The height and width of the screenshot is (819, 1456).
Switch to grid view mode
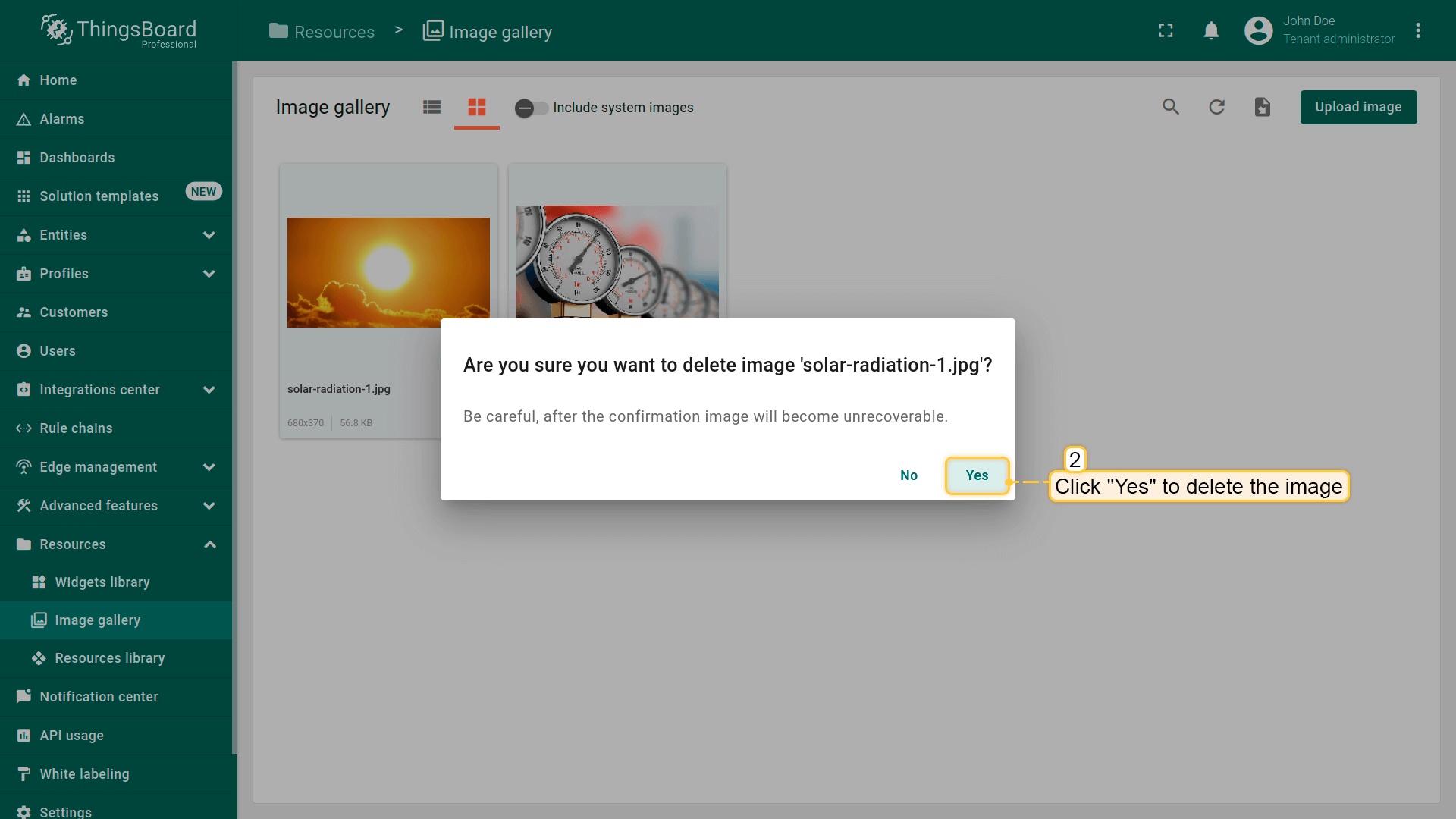(x=476, y=107)
